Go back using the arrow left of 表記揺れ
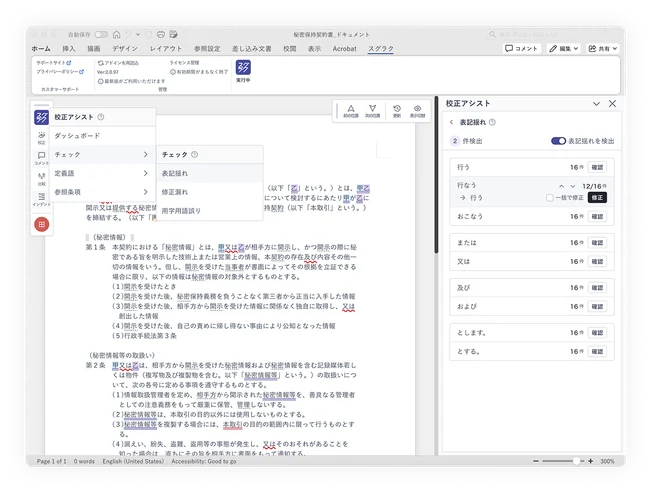Viewport: 652px width, 493px height. click(x=452, y=122)
